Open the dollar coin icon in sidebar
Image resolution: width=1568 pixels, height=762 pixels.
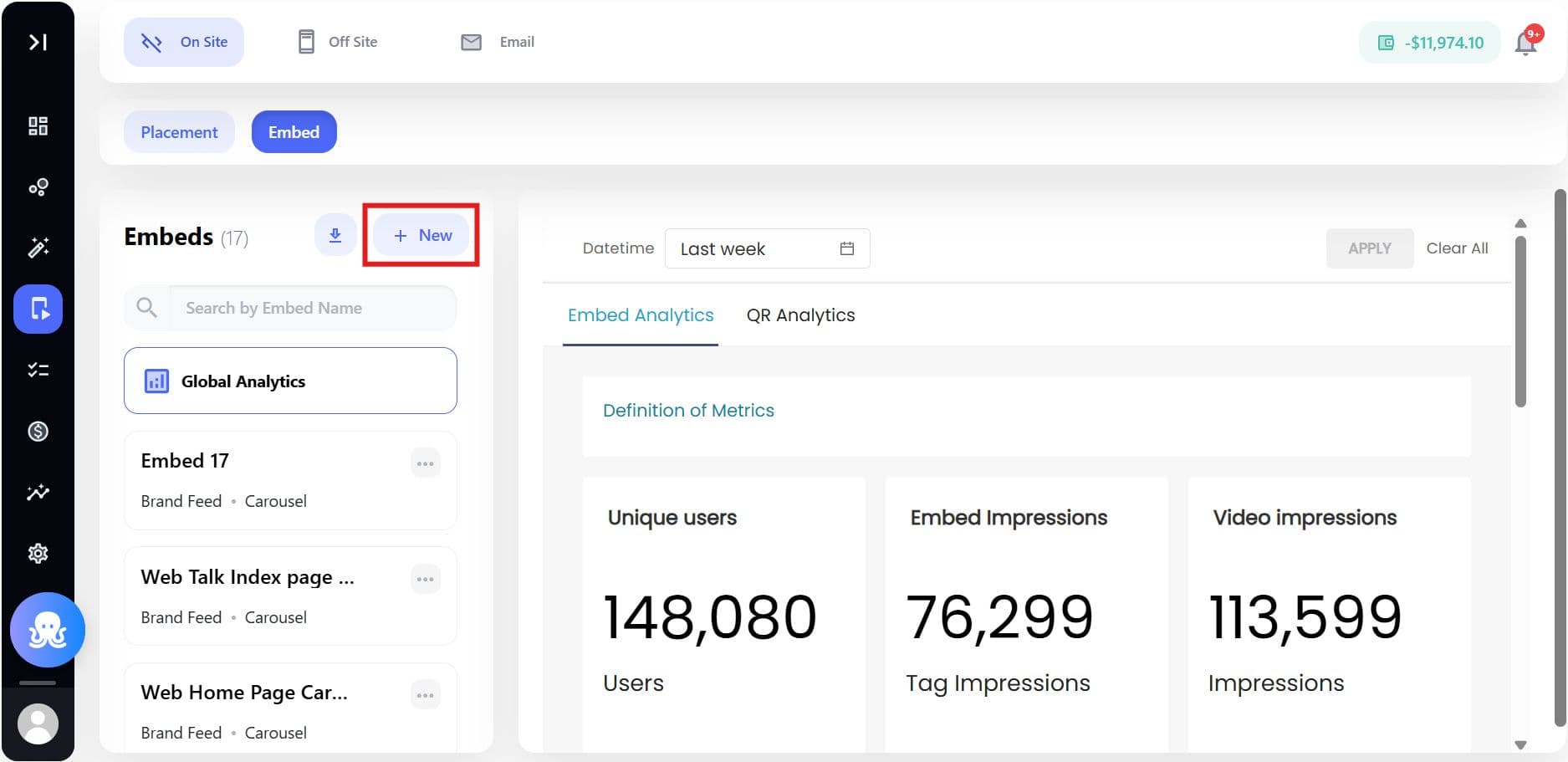point(38,432)
